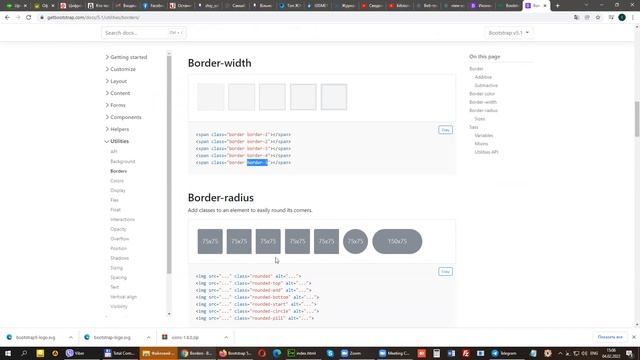Open the Windows Start menu

point(8,353)
